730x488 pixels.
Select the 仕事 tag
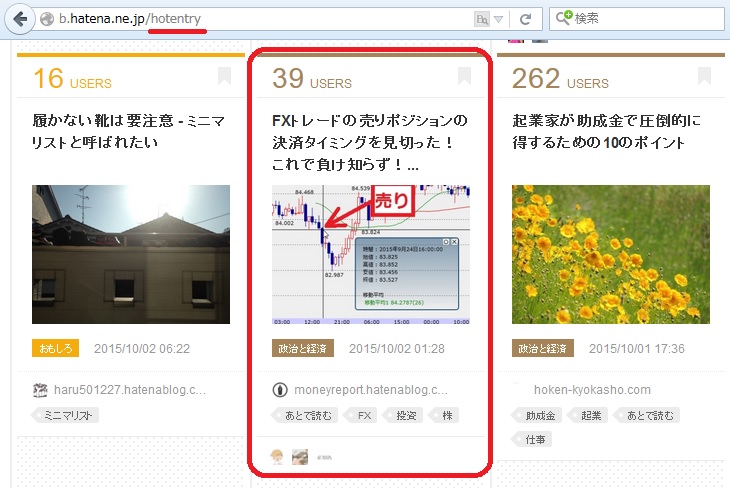532,439
